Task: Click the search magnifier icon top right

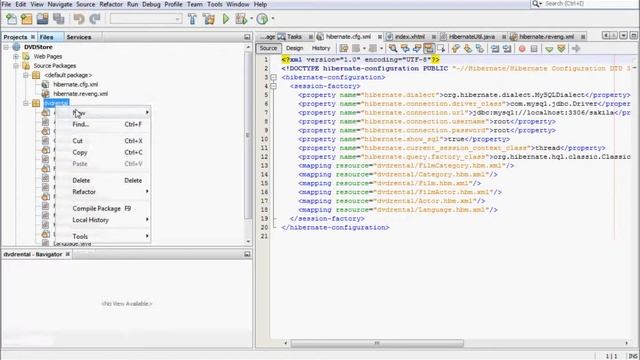Action: point(536,4)
